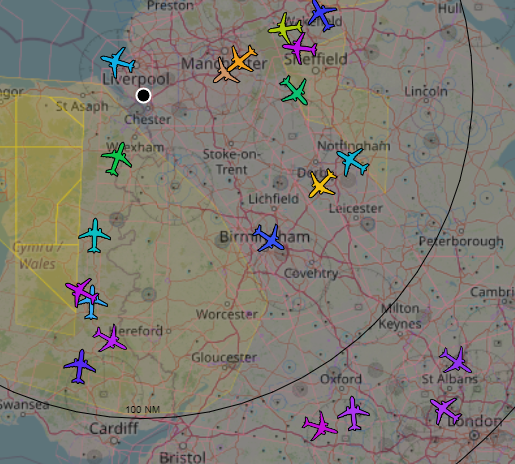Click the St Asaph town label
Screen dimensions: 515x464
click(x=82, y=107)
